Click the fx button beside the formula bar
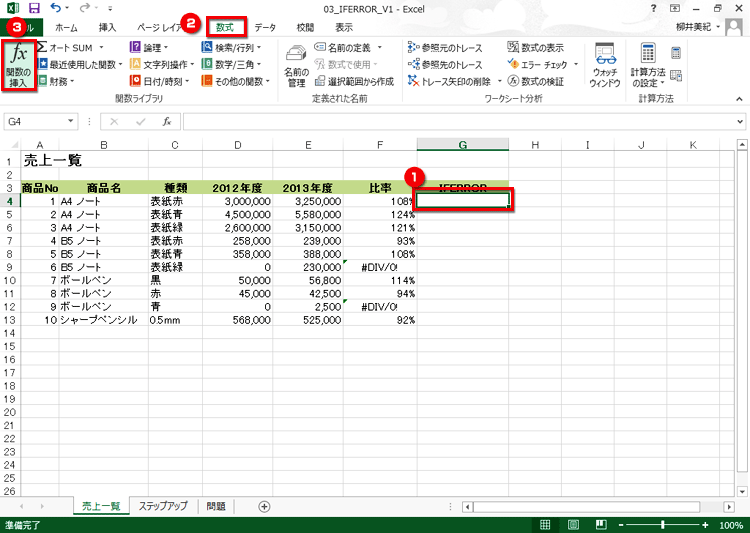This screenshot has height=533, width=750. point(166,122)
